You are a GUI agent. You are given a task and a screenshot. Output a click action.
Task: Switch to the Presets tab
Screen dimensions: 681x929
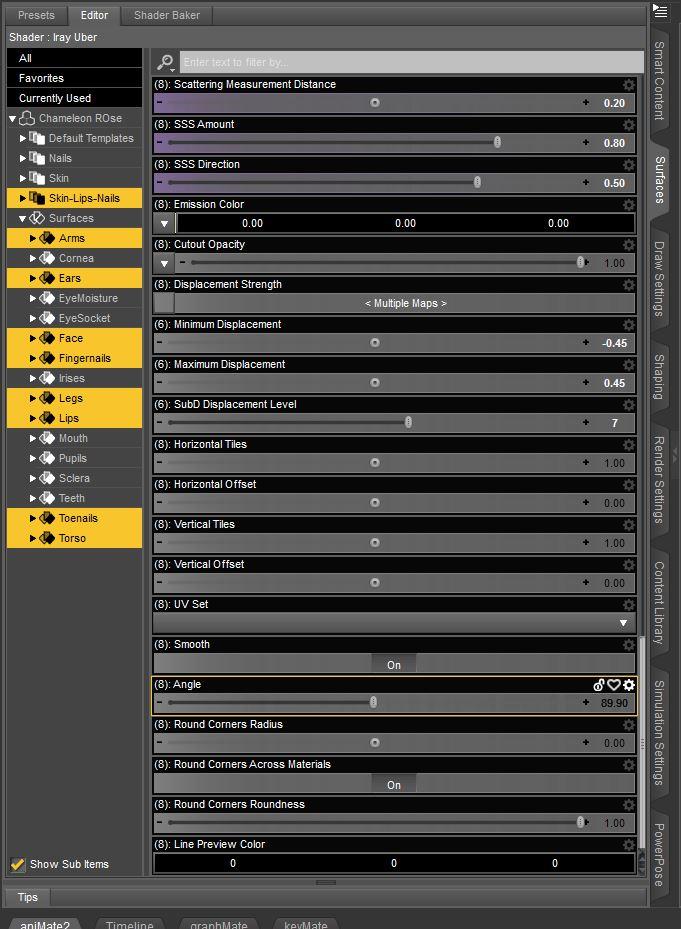(36, 15)
